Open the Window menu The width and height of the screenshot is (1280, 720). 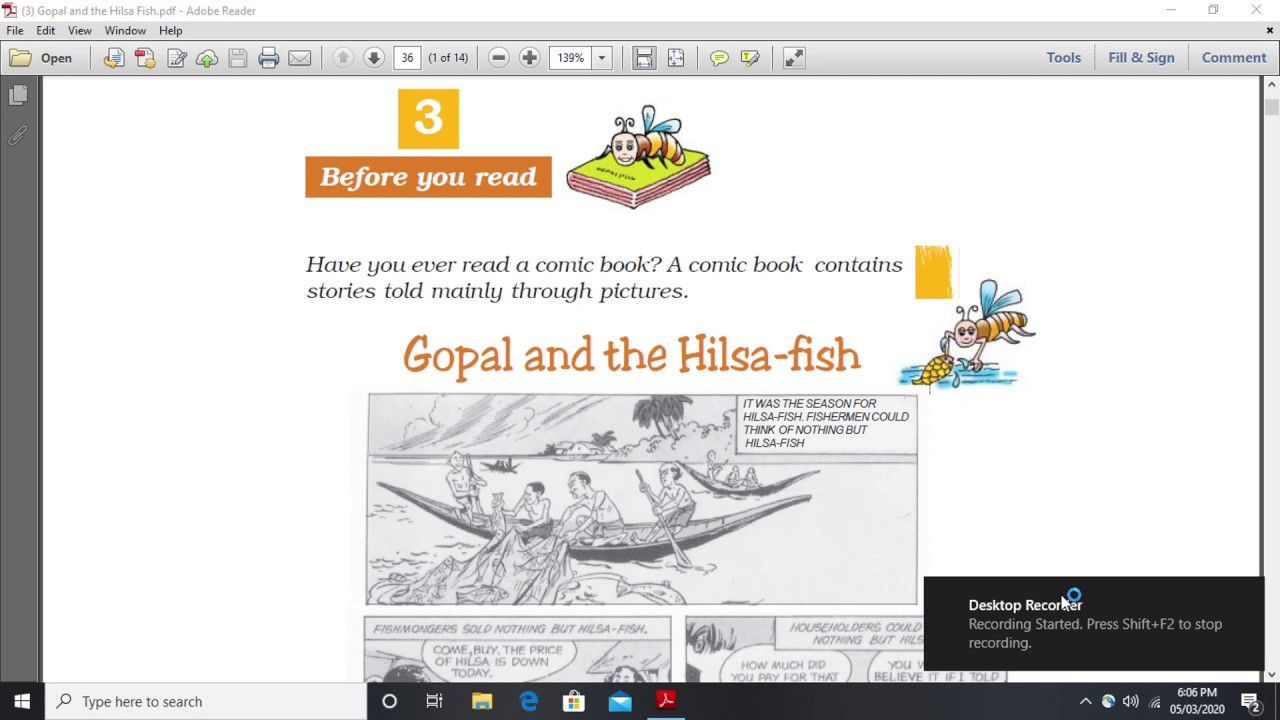125,31
